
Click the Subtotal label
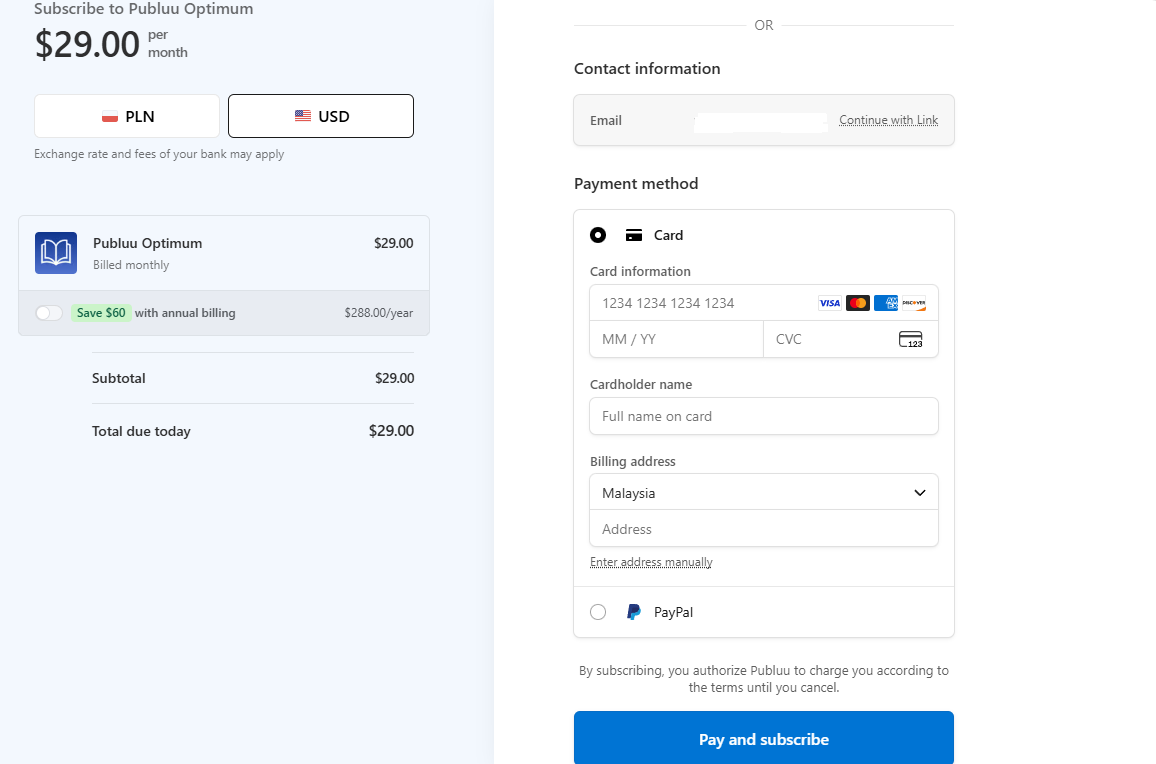[x=119, y=378]
